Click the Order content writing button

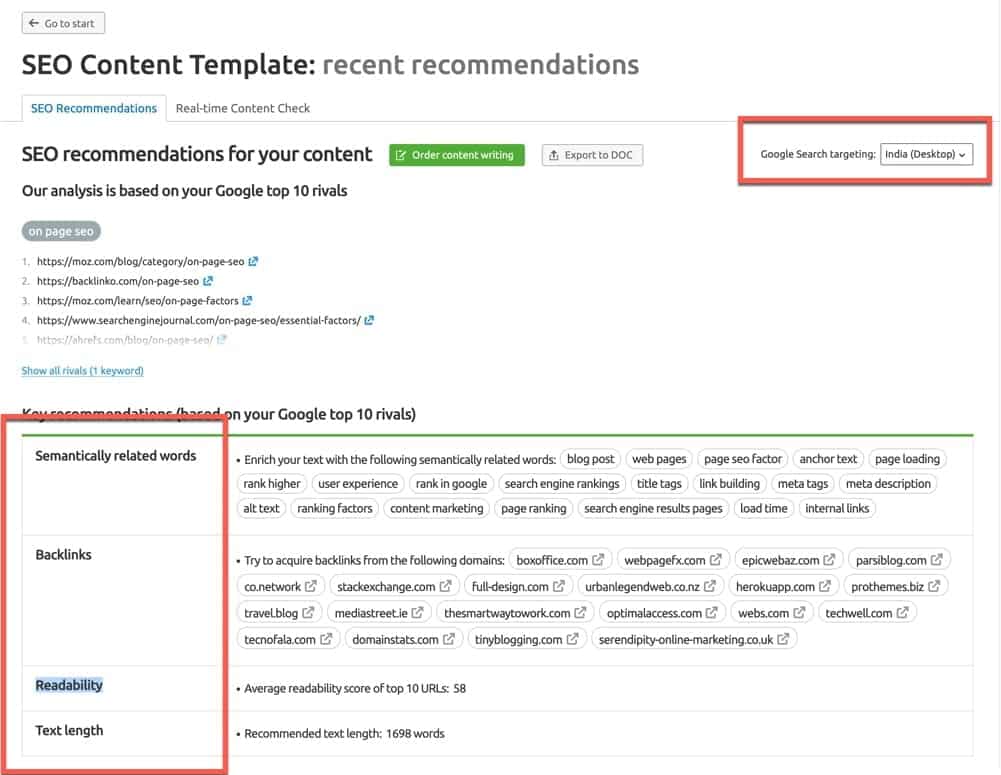(x=456, y=155)
